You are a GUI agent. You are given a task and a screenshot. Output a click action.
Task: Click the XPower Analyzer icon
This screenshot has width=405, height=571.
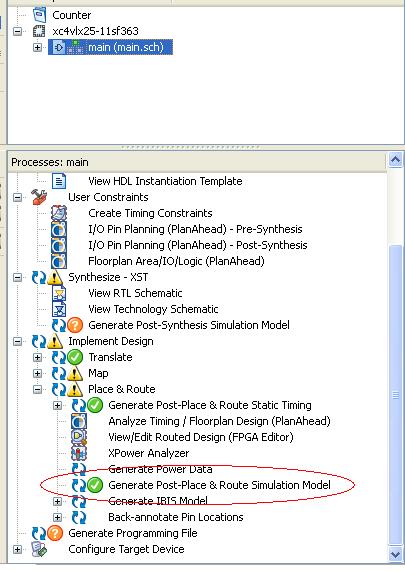79,453
